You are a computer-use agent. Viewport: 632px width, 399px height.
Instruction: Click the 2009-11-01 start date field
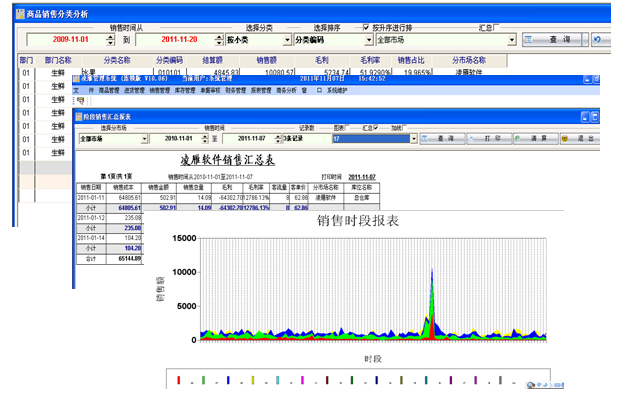click(x=67, y=39)
